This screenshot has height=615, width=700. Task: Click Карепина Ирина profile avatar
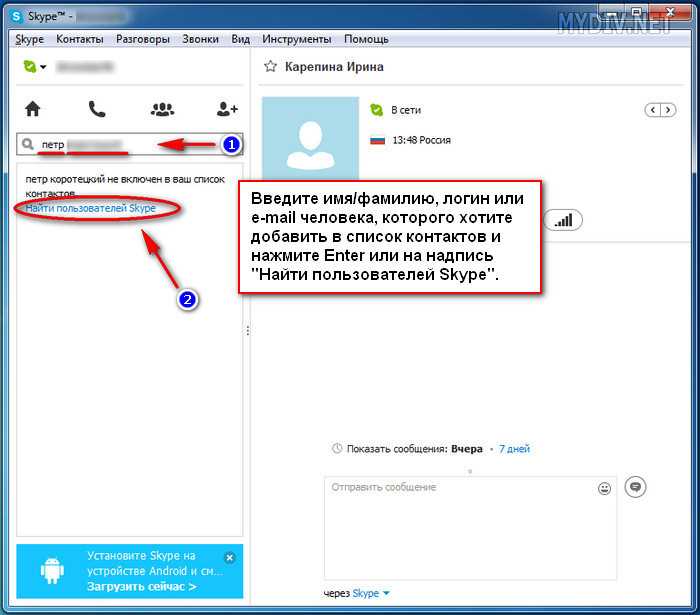310,138
